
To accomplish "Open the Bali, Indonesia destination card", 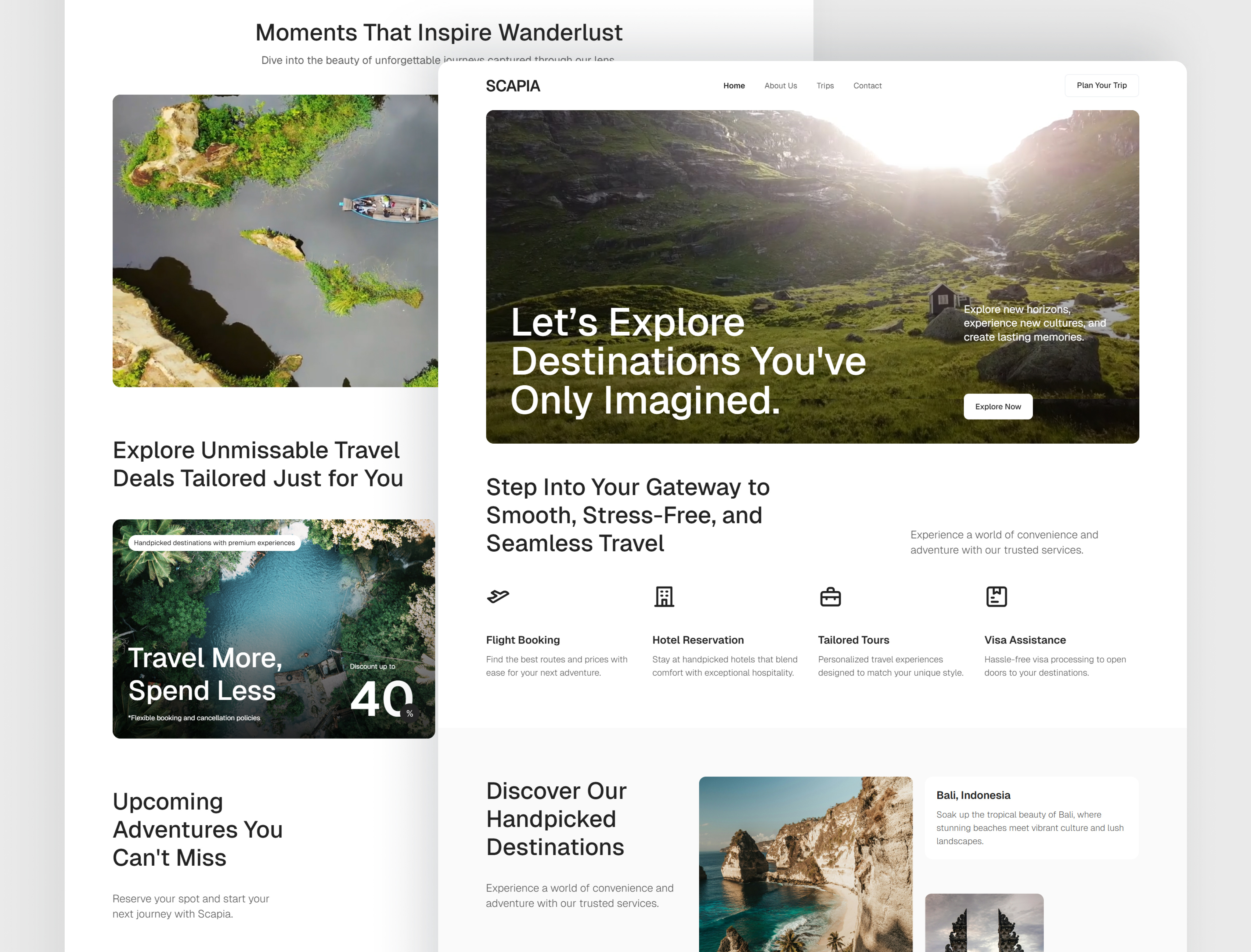I will coord(1031,818).
